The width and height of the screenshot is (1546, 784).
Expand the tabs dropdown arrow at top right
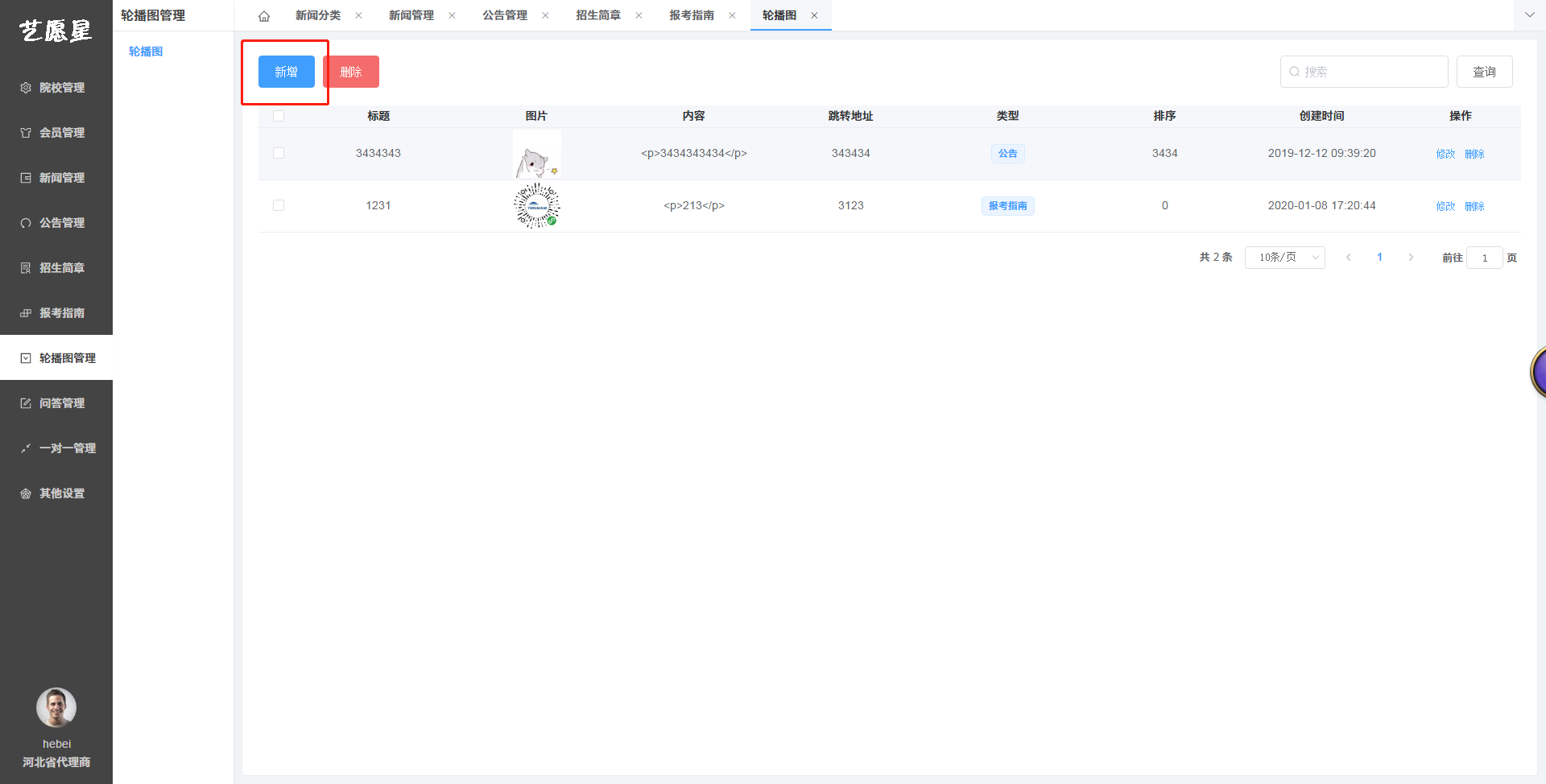click(x=1530, y=14)
